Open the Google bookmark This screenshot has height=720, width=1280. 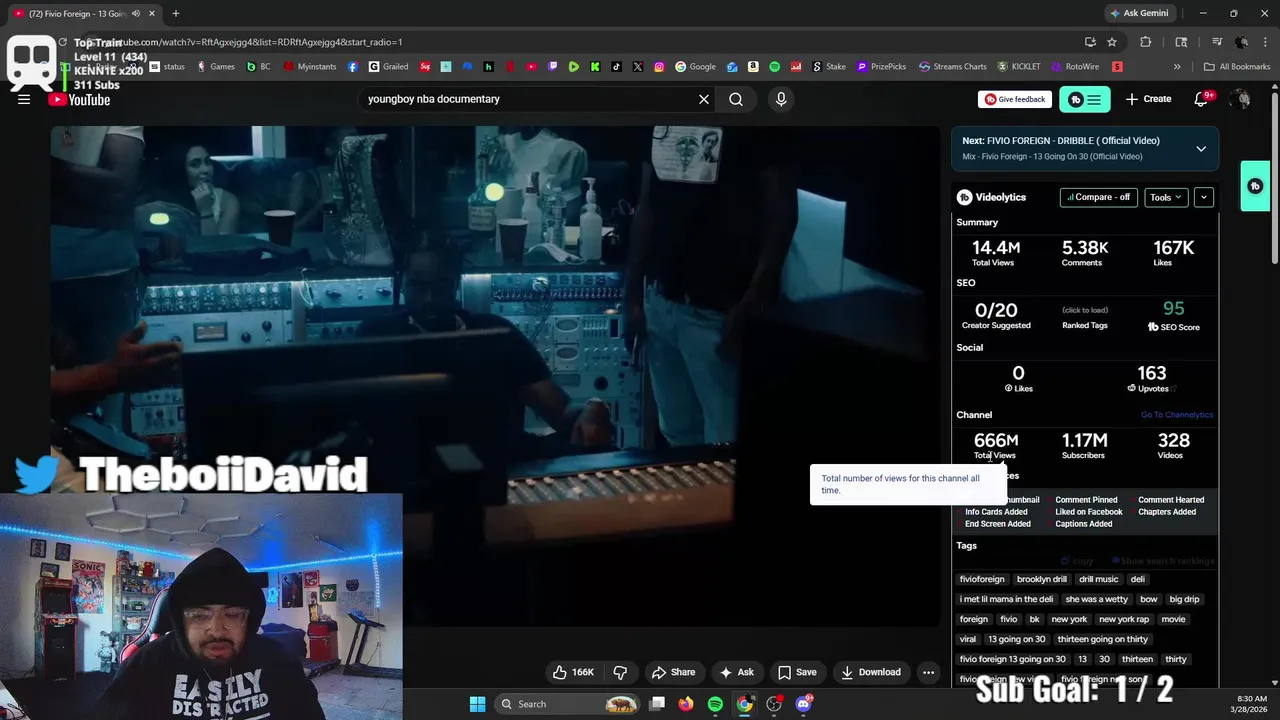coord(696,67)
